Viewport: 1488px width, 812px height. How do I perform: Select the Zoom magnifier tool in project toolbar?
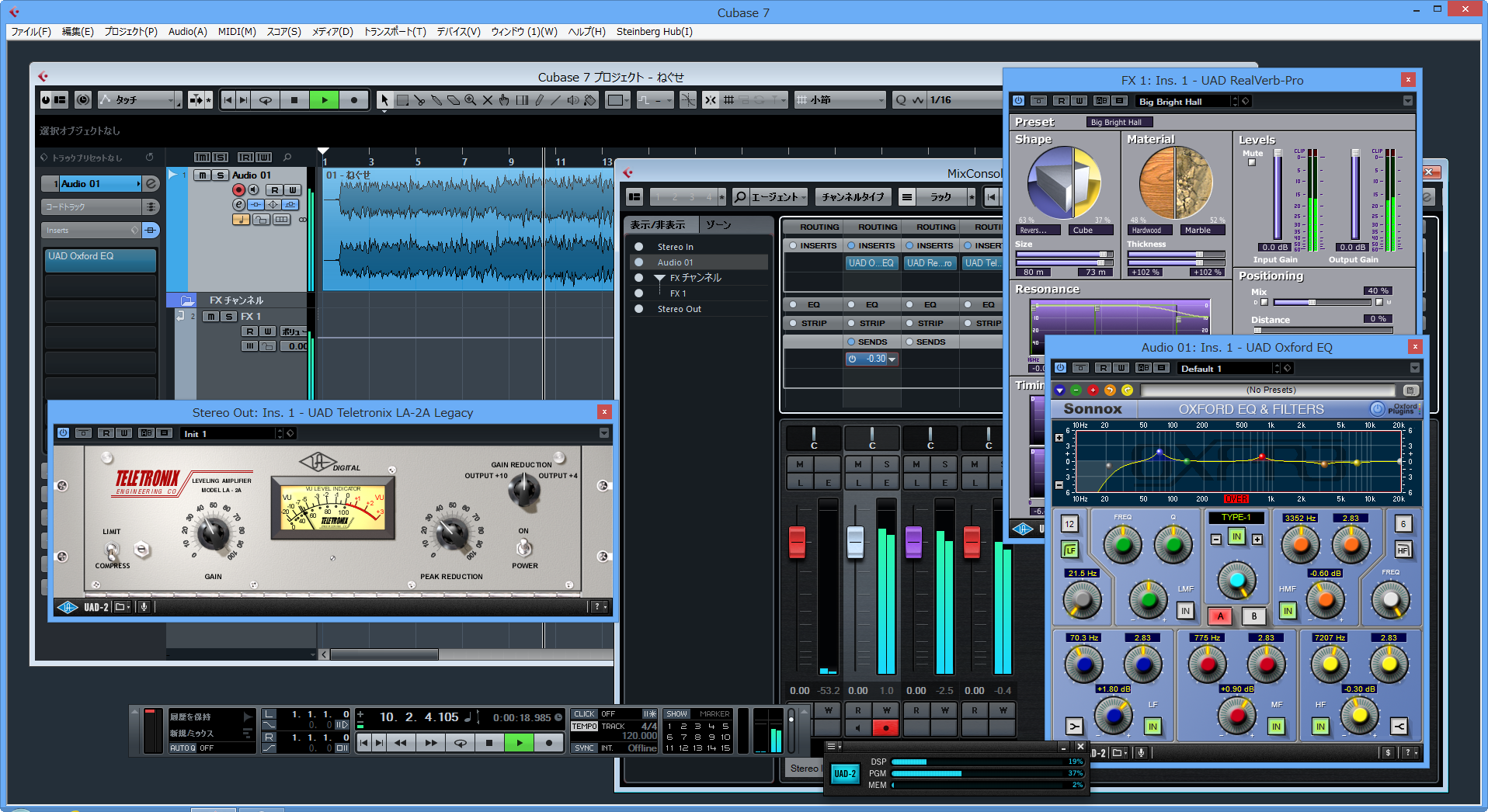(x=471, y=100)
